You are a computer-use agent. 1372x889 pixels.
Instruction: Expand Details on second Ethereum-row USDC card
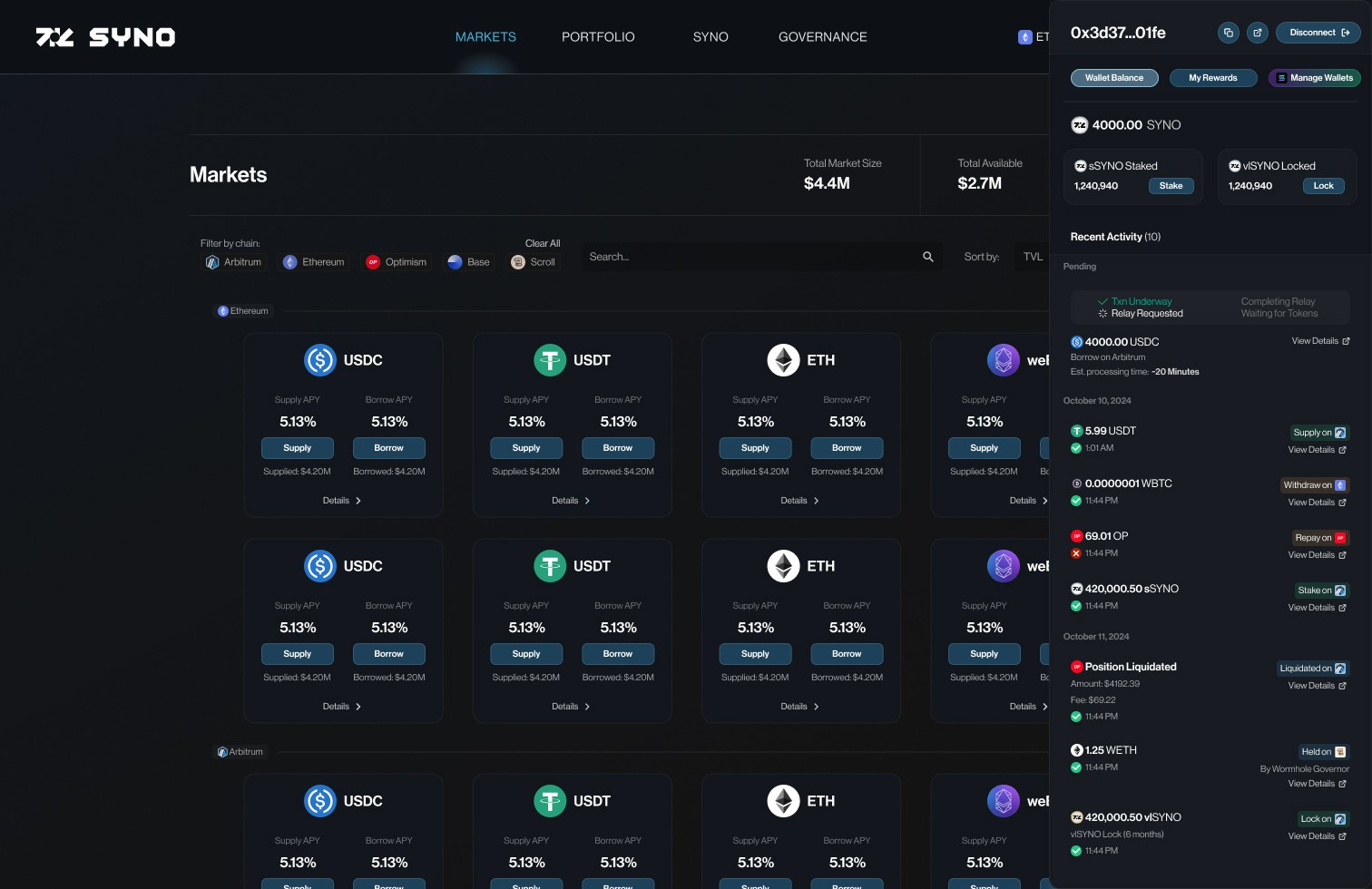pyautogui.click(x=342, y=707)
